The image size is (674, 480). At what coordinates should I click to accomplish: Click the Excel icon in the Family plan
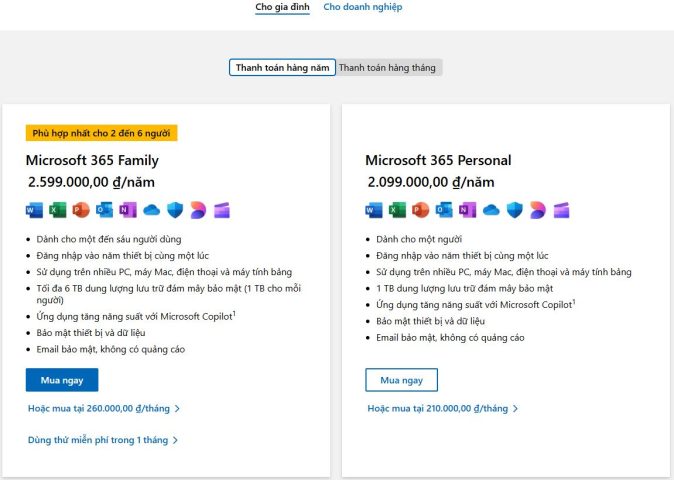click(58, 210)
